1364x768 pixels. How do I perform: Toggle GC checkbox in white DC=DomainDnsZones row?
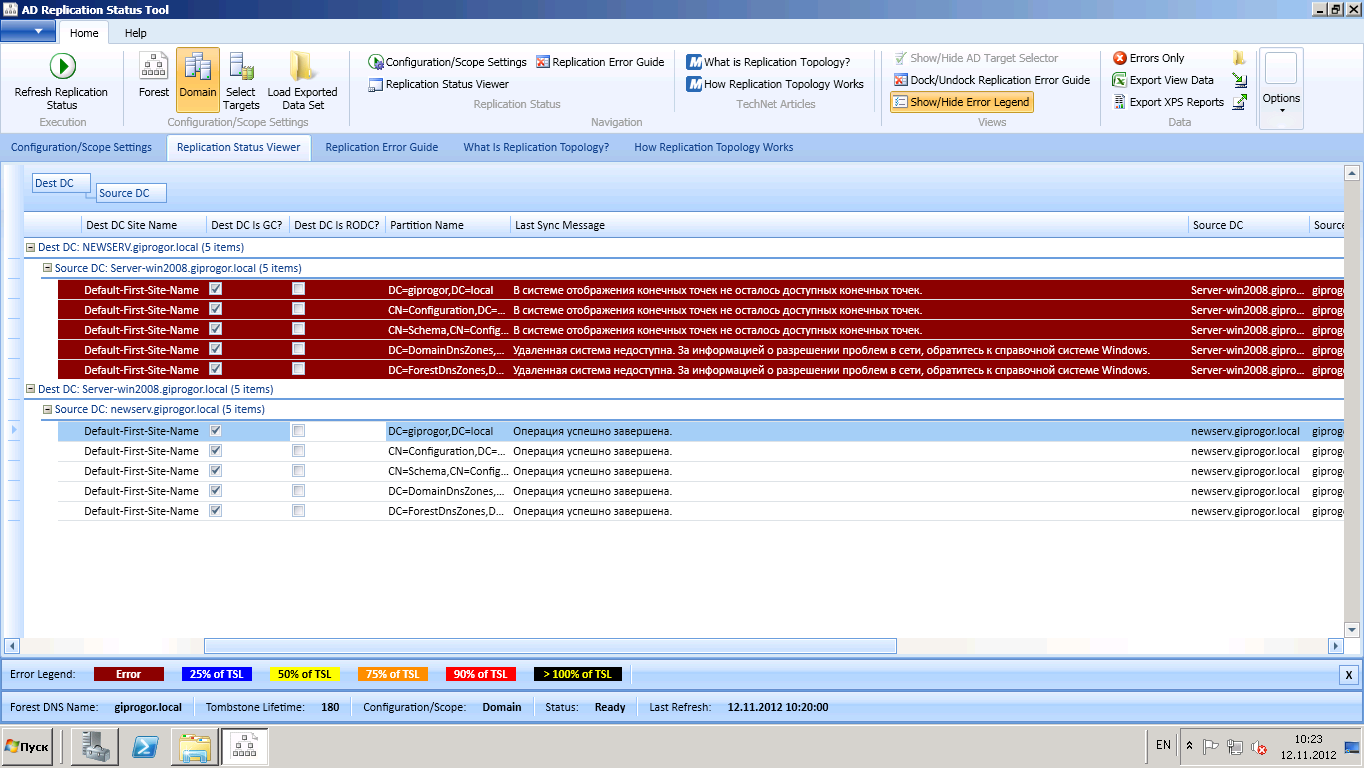pos(216,491)
